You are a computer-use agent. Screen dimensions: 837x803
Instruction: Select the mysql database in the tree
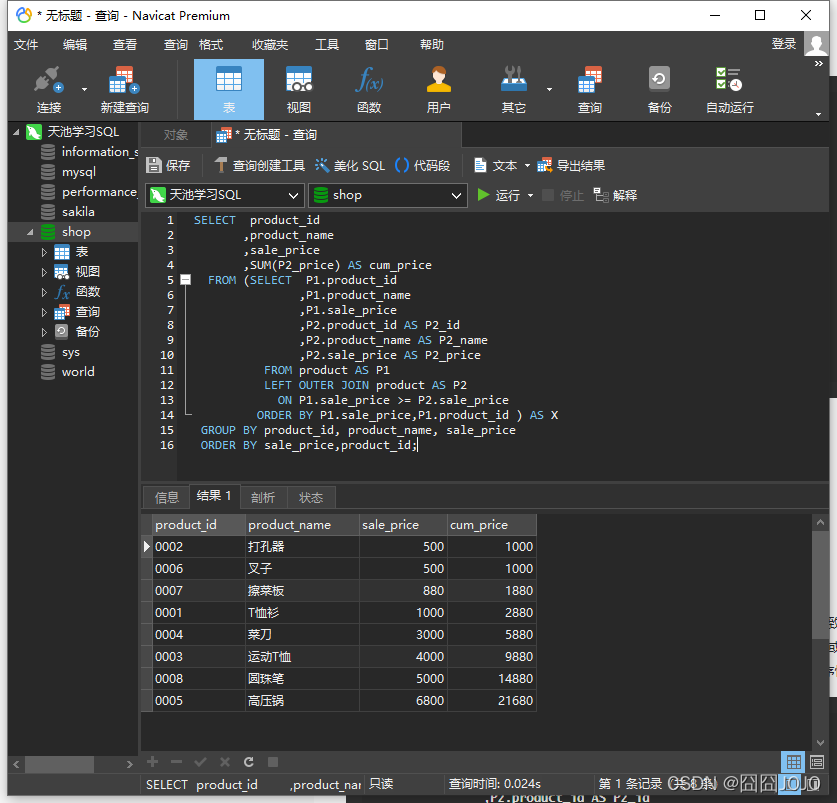(x=78, y=172)
